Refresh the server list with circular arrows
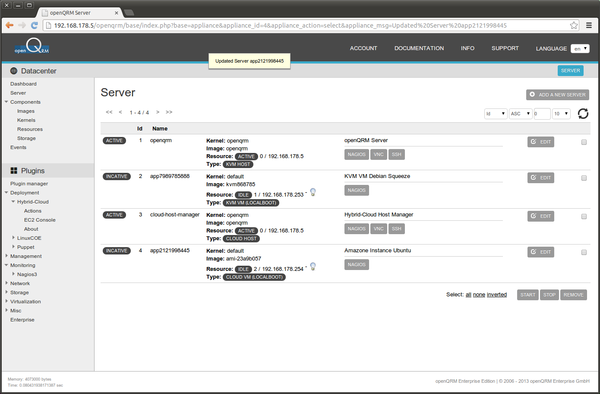Screen dimensions: 600x394 coord(583,114)
